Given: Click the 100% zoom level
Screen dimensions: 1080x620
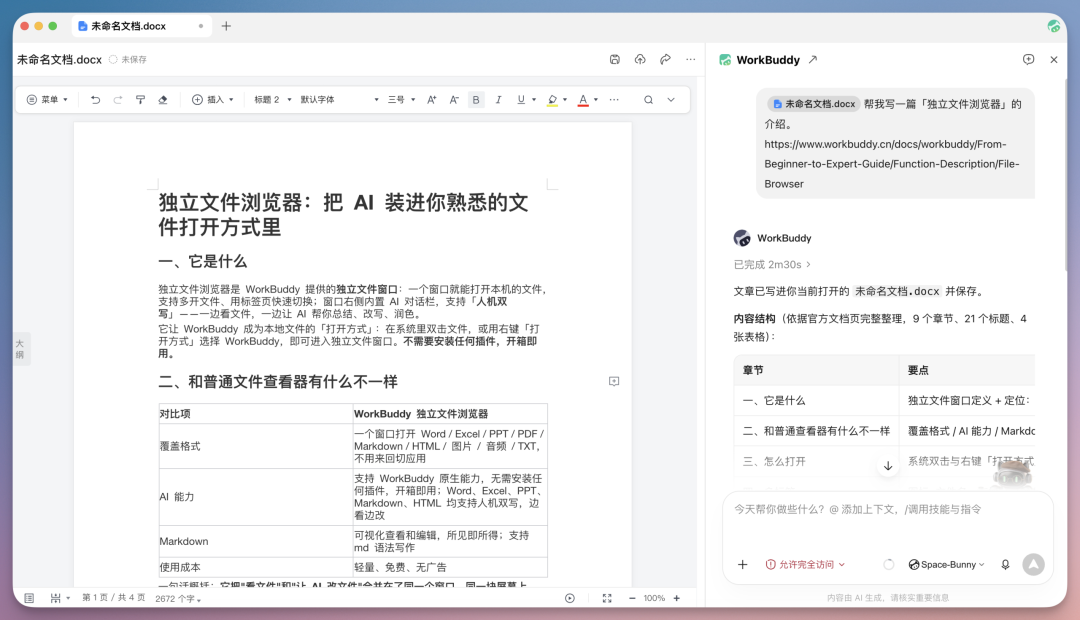Looking at the screenshot, I should point(654,598).
